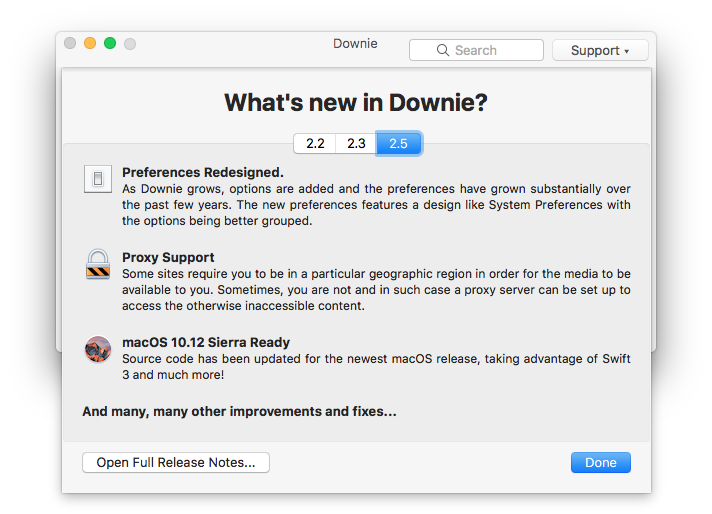Click the Done button
This screenshot has width=712, height=514.
coord(600,462)
